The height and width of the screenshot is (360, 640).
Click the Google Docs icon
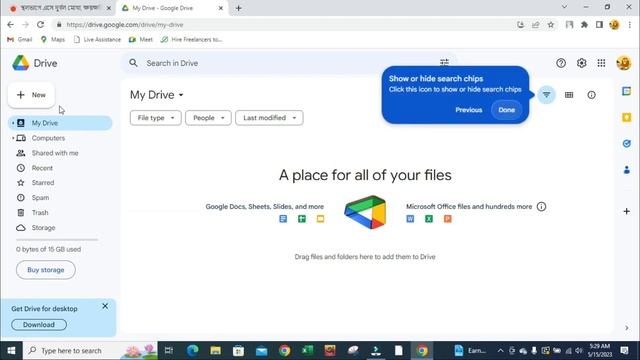(x=283, y=219)
